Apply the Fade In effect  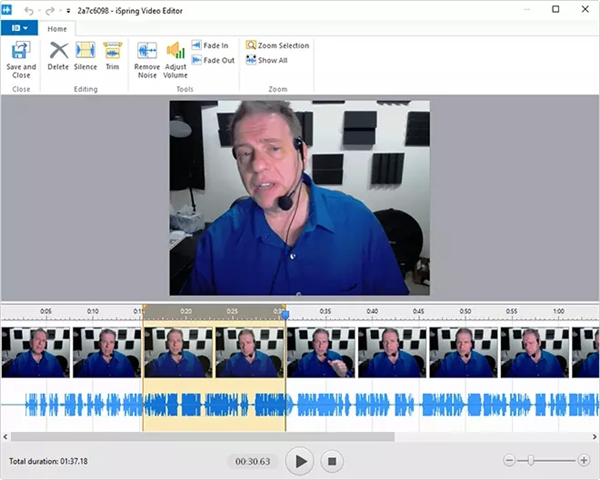point(213,46)
